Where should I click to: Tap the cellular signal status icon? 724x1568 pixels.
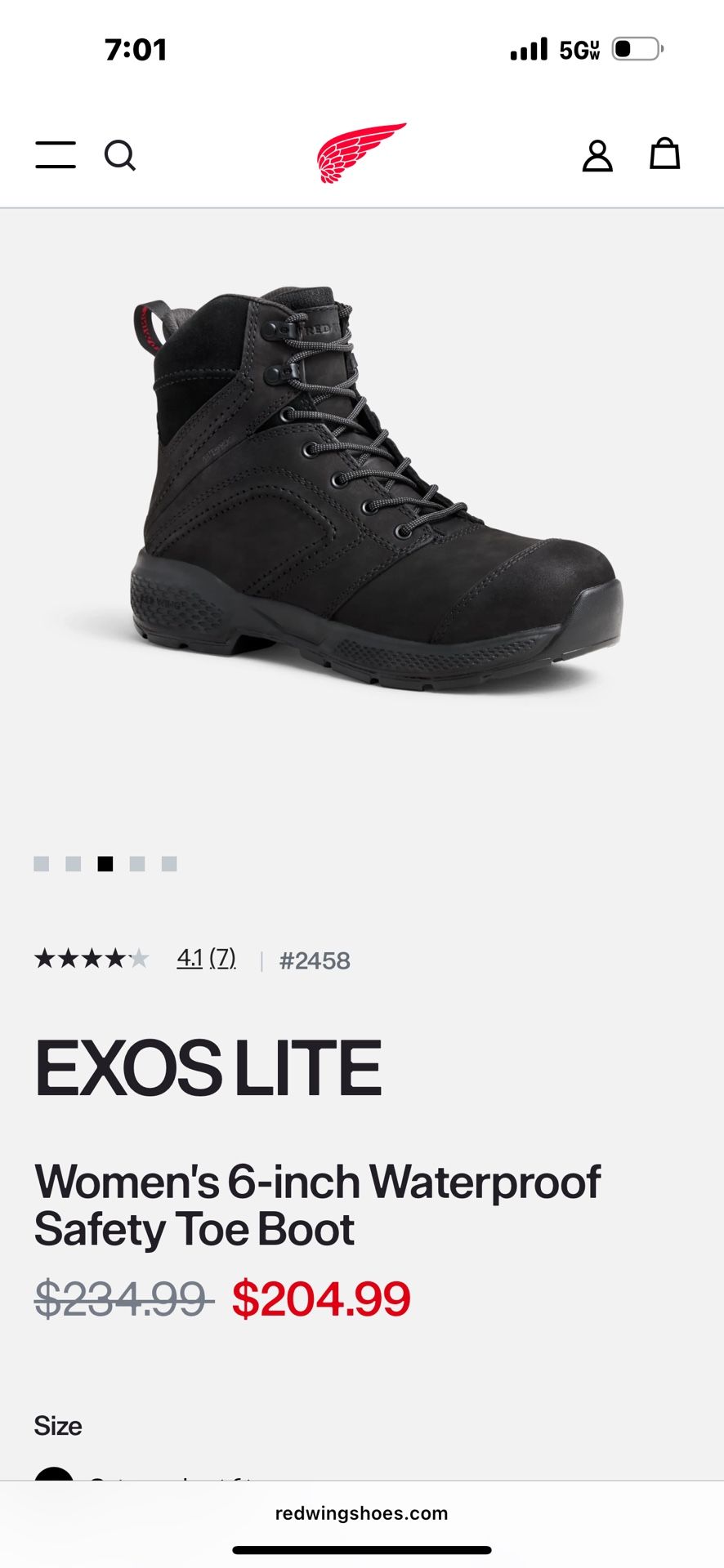click(x=529, y=50)
